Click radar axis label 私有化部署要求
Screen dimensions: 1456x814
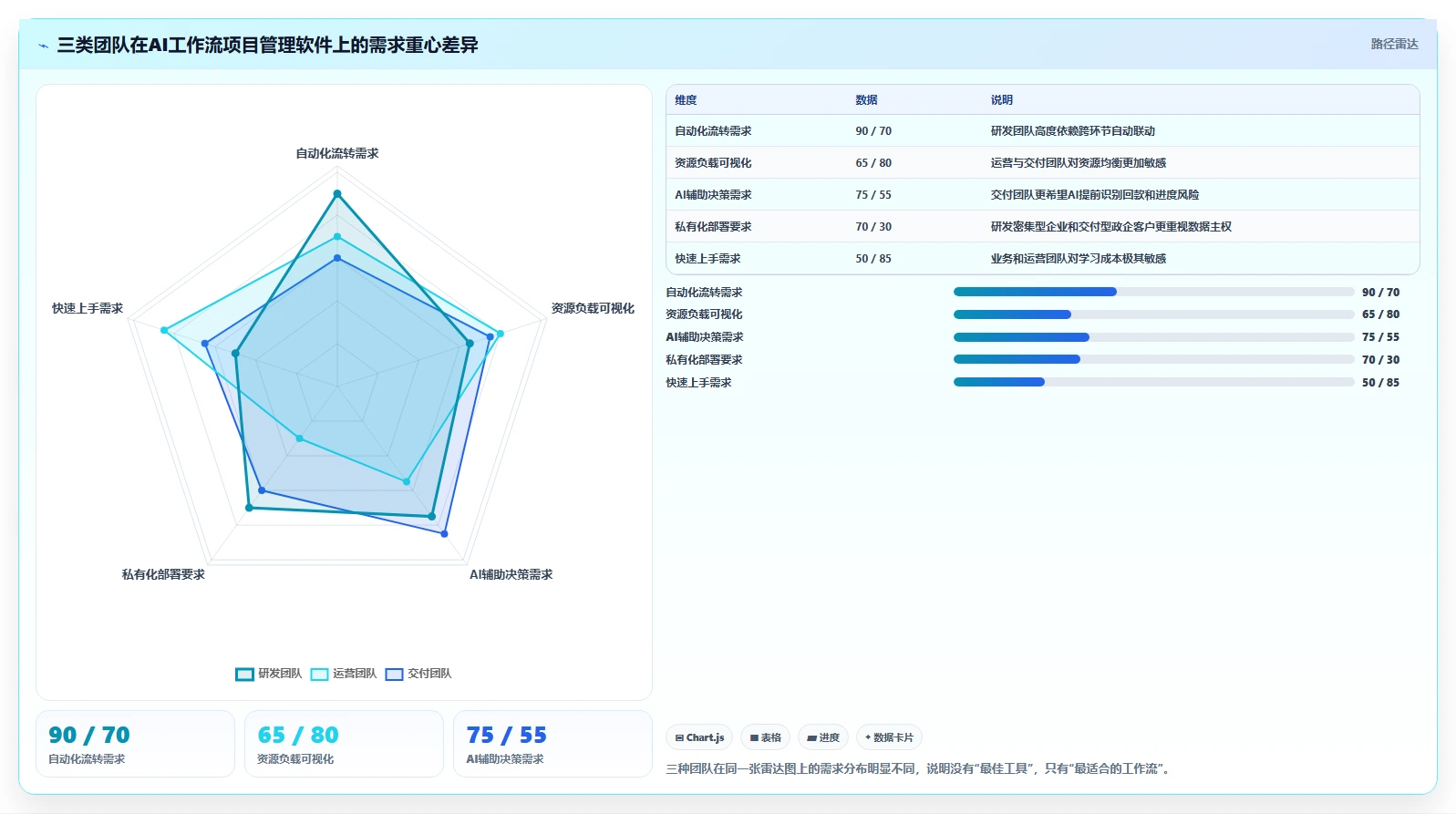pyautogui.click(x=164, y=574)
